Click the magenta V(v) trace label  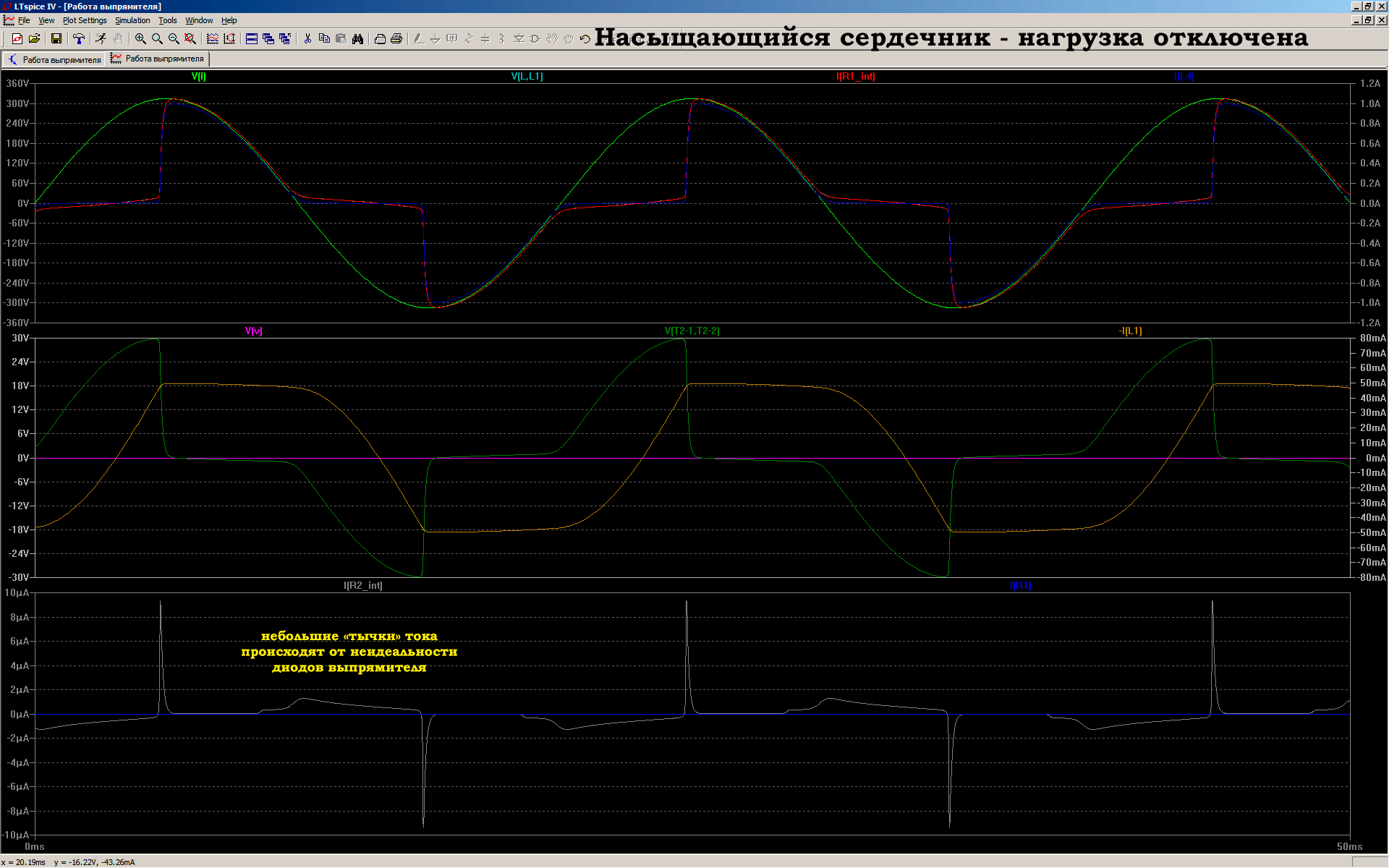click(253, 331)
